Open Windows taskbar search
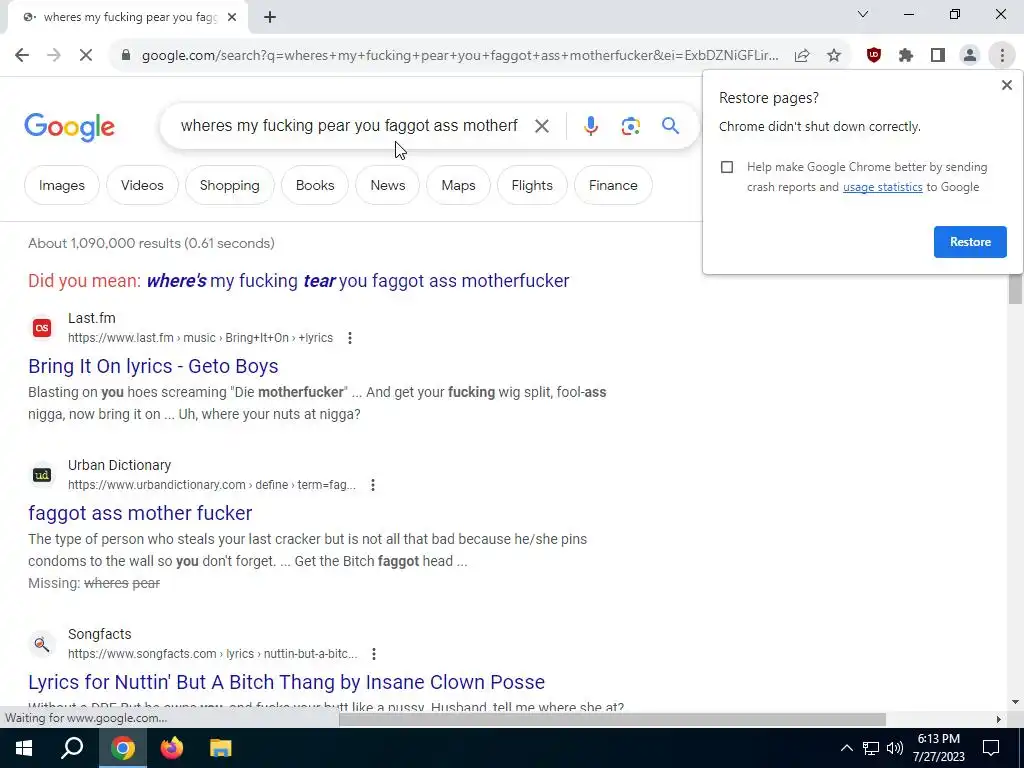This screenshot has width=1024, height=768. 72,748
